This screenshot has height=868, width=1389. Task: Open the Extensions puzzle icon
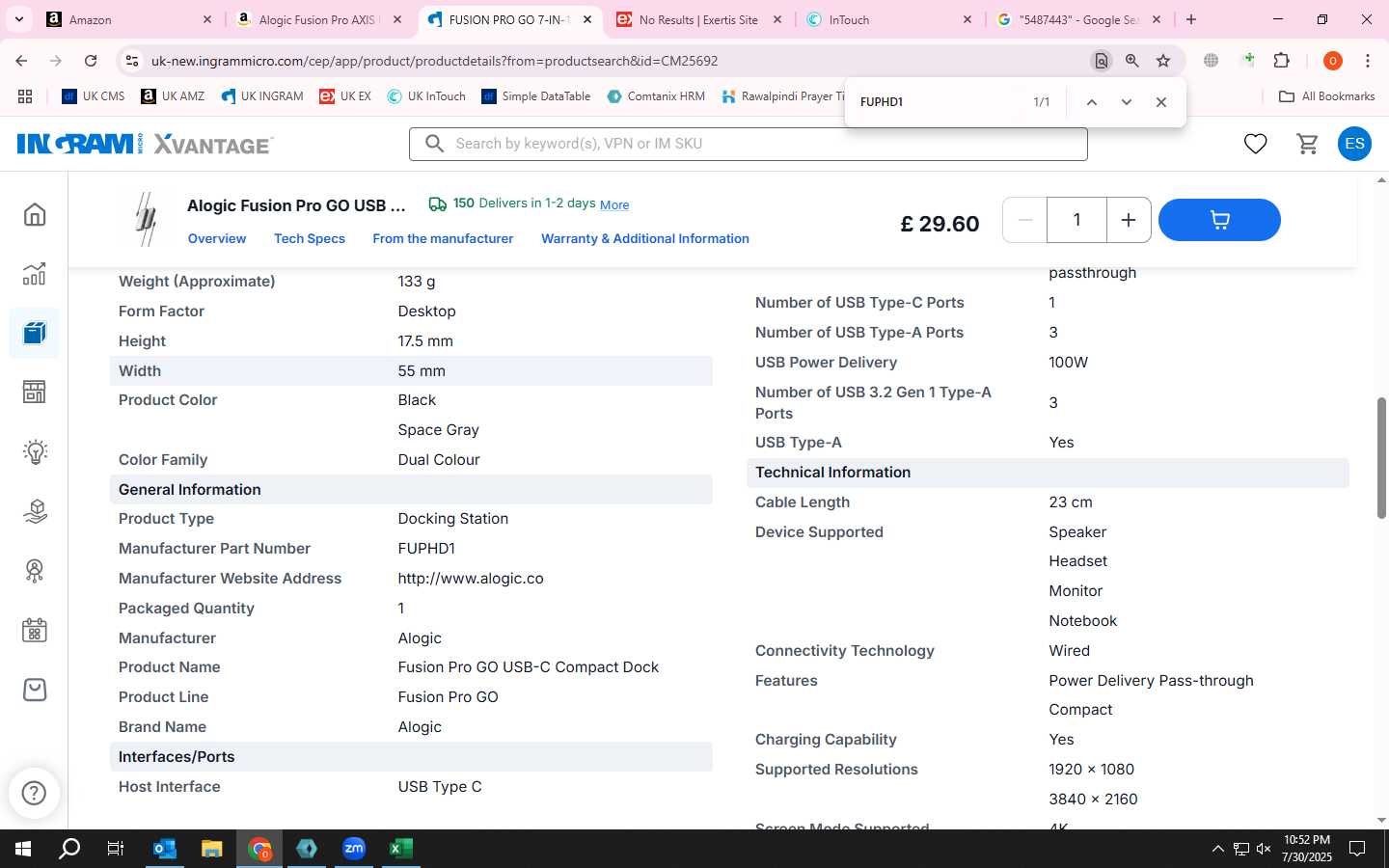click(x=1282, y=61)
